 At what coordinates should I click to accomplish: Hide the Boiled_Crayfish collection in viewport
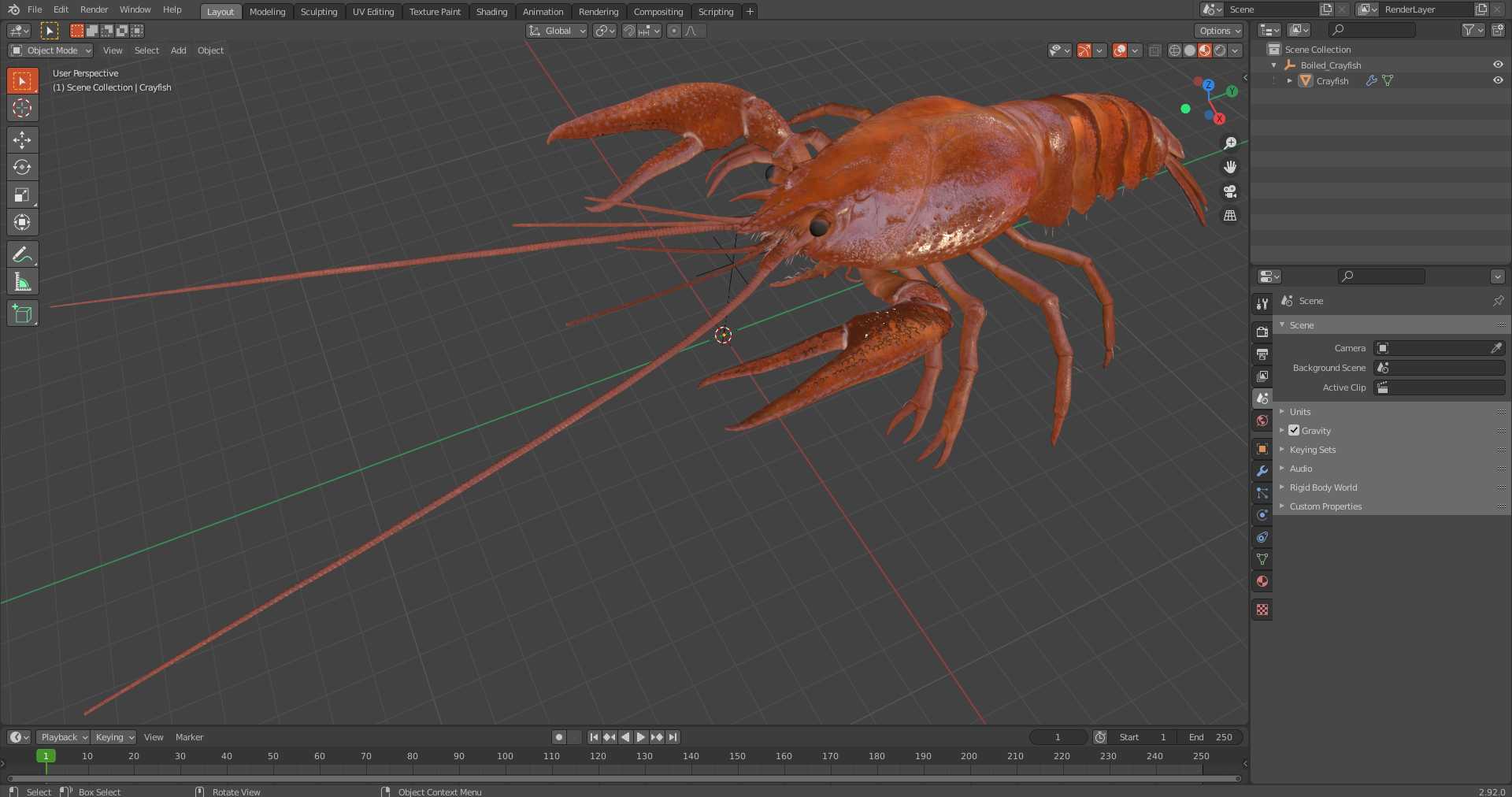(1498, 65)
